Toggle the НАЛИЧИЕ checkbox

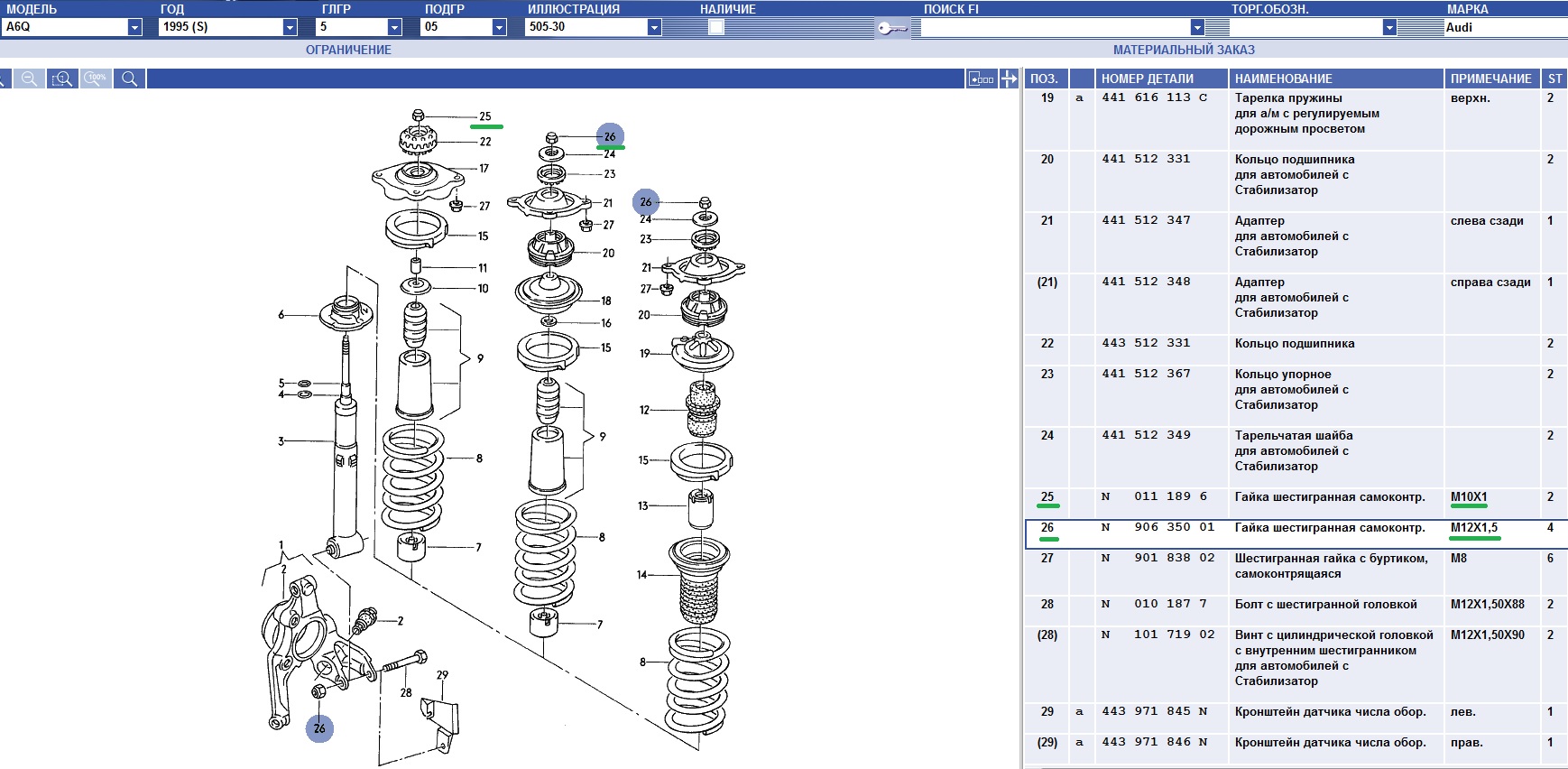pos(715,27)
